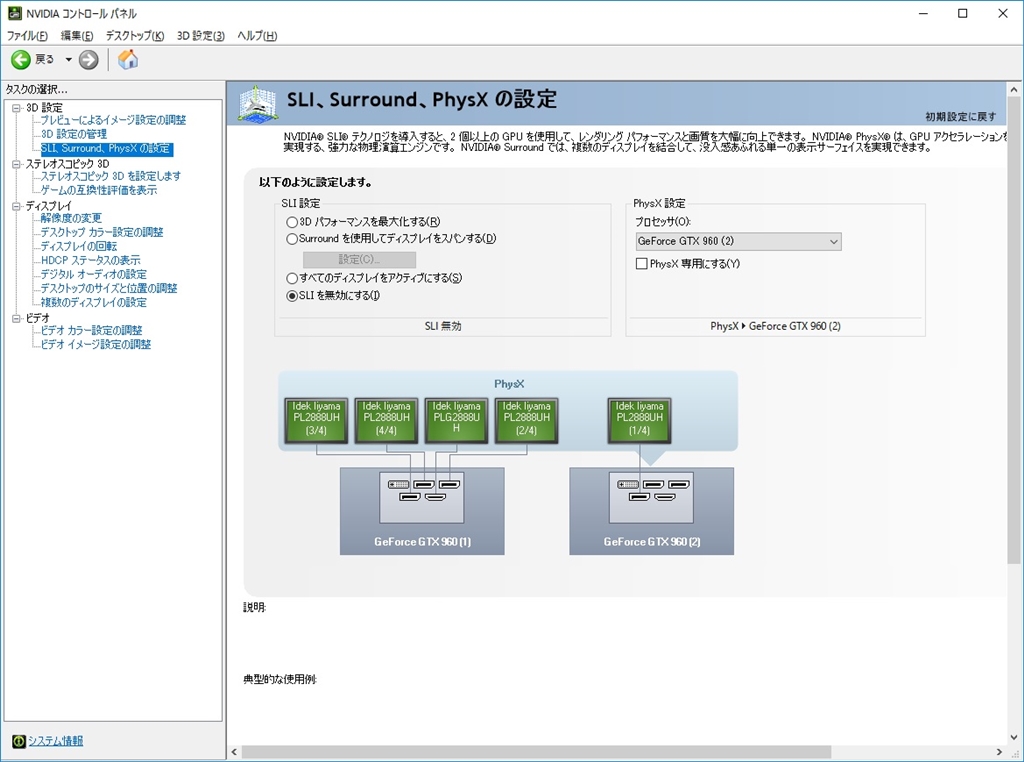
Task: Open ビデオ カラー設定の調整
Action: tap(91, 330)
